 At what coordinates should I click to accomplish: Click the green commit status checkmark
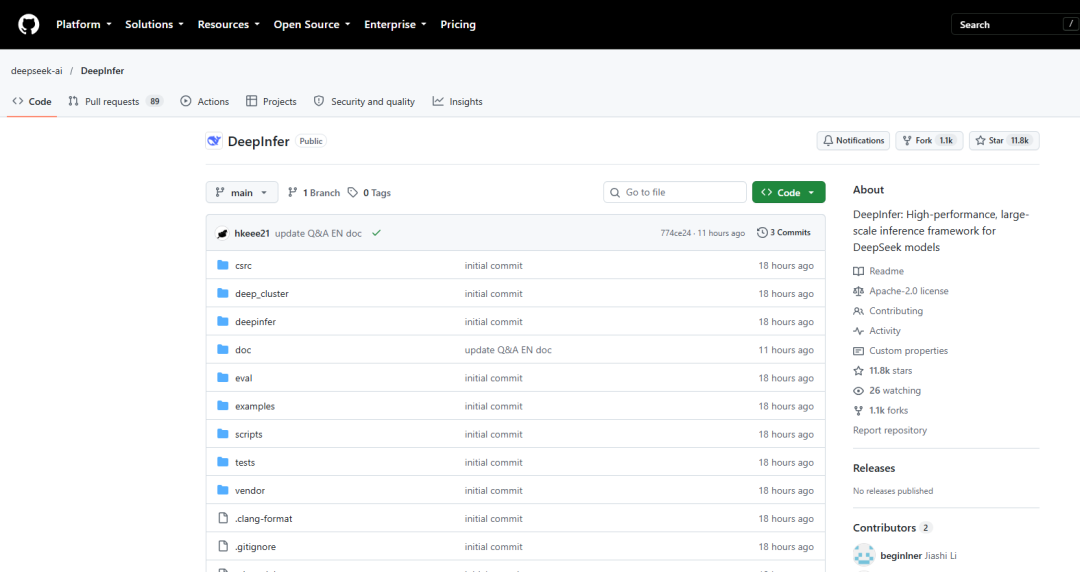[376, 233]
